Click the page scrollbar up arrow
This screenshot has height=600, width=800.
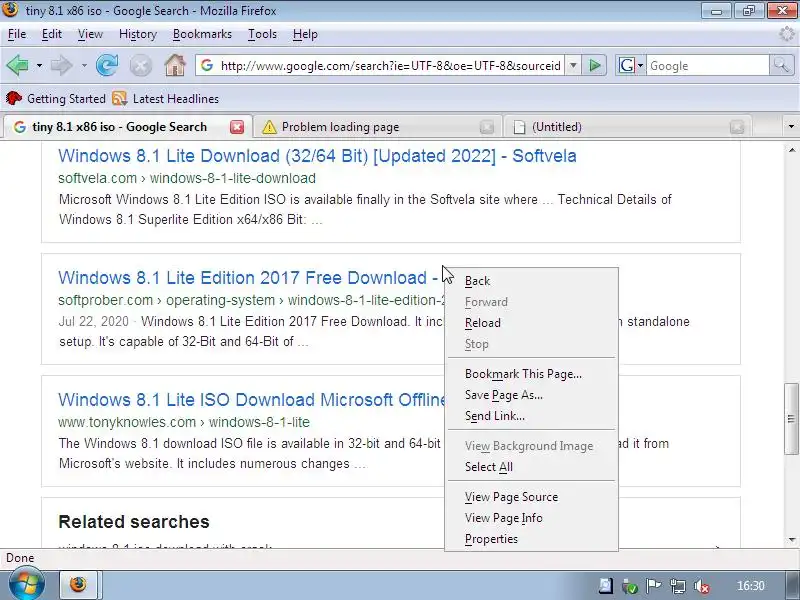click(x=791, y=149)
